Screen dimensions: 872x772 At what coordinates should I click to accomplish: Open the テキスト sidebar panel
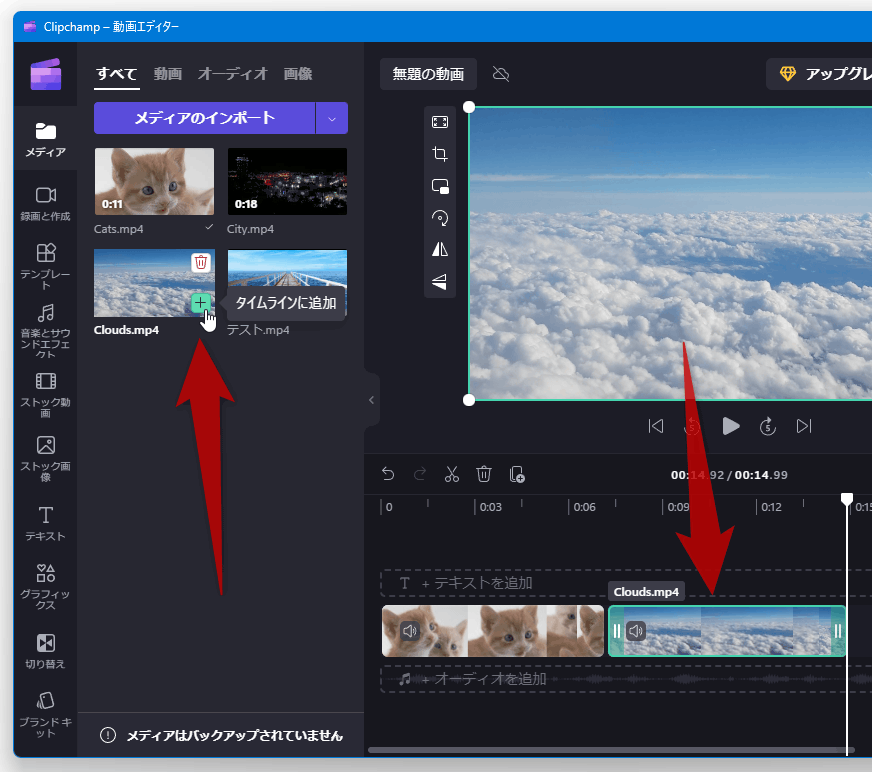[x=46, y=523]
